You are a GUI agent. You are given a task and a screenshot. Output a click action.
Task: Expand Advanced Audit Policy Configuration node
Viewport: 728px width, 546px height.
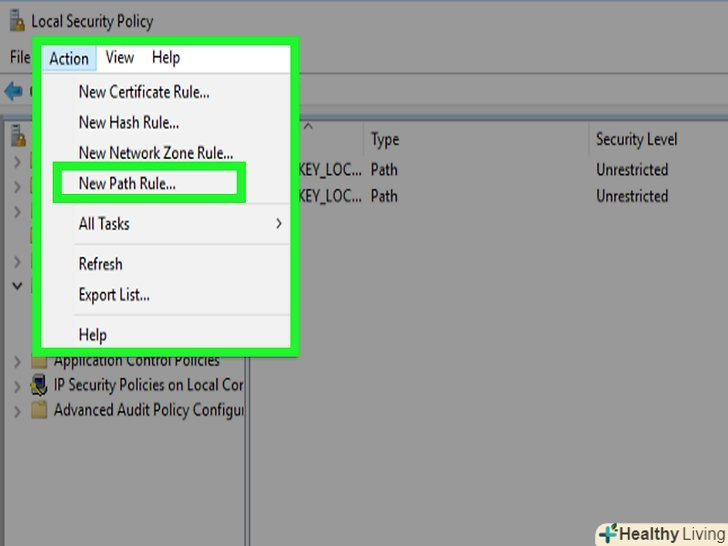[x=17, y=411]
